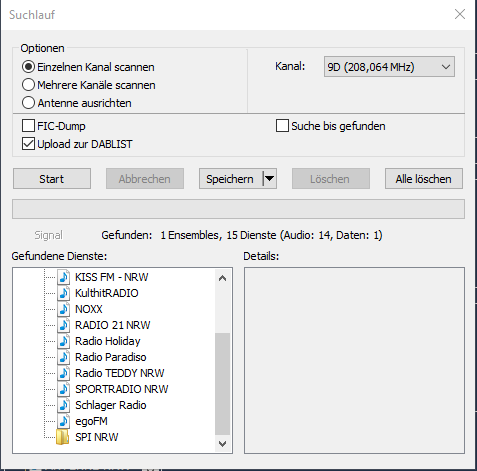Viewport: 477px width, 471px height.
Task: Choose the Antenne ausrichten radio button
Action: pyautogui.click(x=28, y=103)
